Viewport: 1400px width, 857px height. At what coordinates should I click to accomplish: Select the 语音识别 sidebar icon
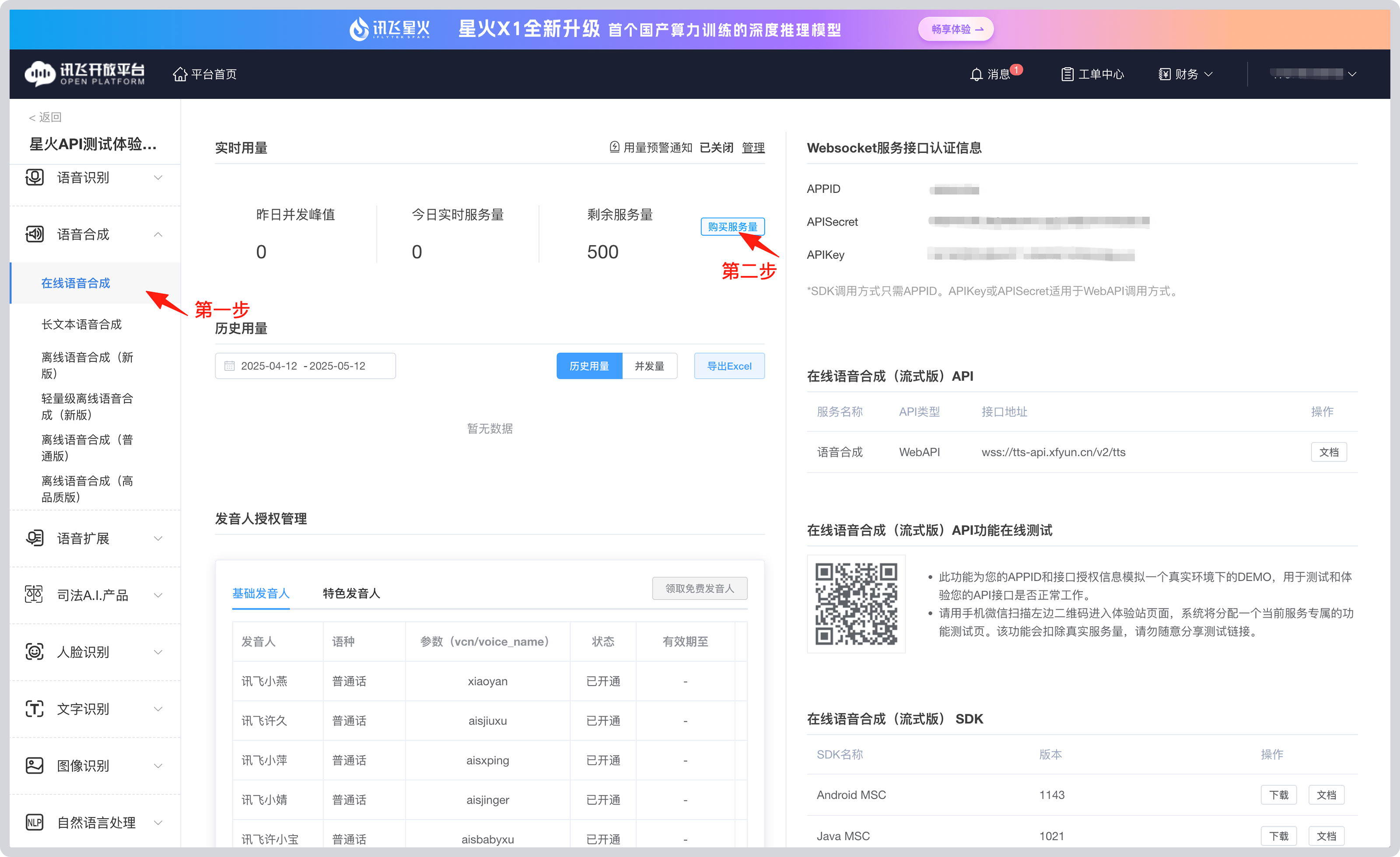[34, 177]
